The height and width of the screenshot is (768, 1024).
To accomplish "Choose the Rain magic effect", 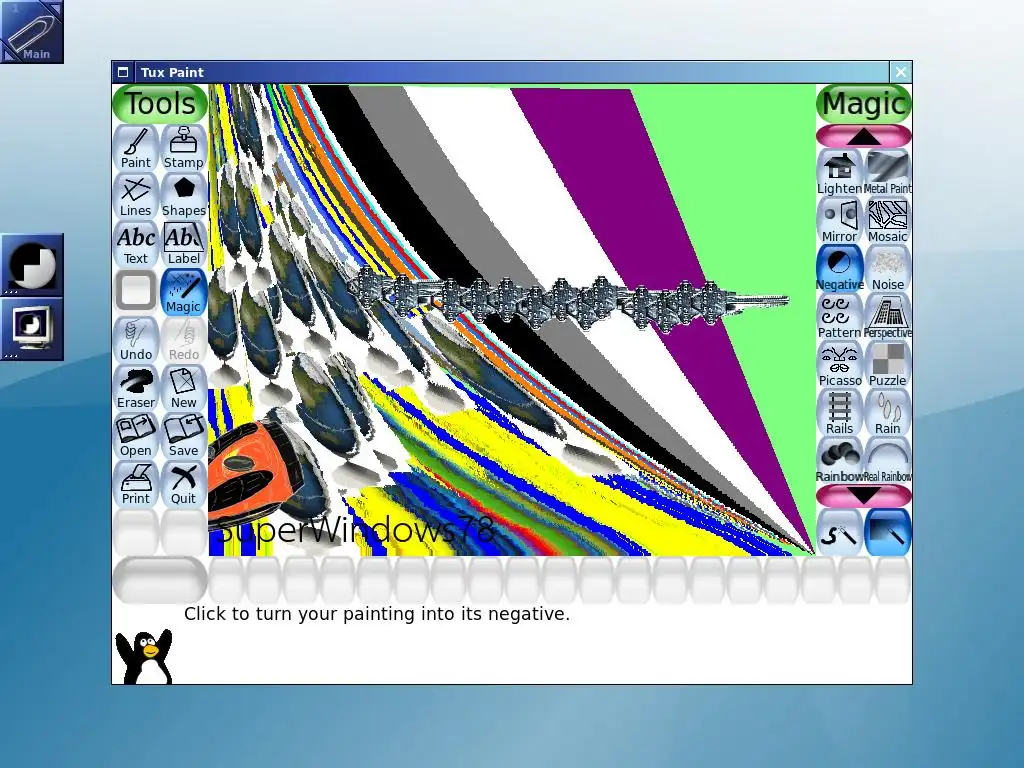I will pyautogui.click(x=888, y=413).
